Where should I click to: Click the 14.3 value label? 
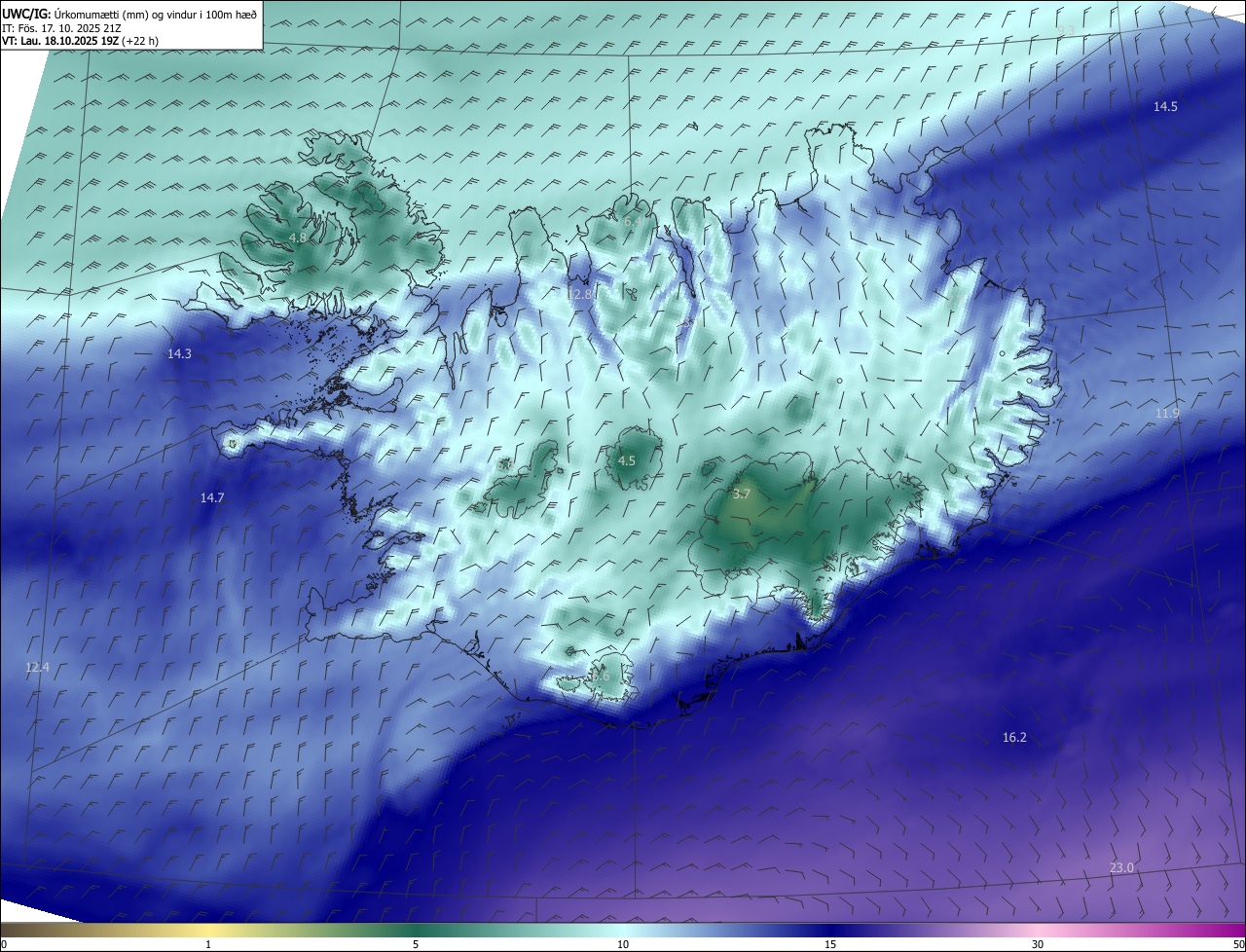tap(179, 354)
